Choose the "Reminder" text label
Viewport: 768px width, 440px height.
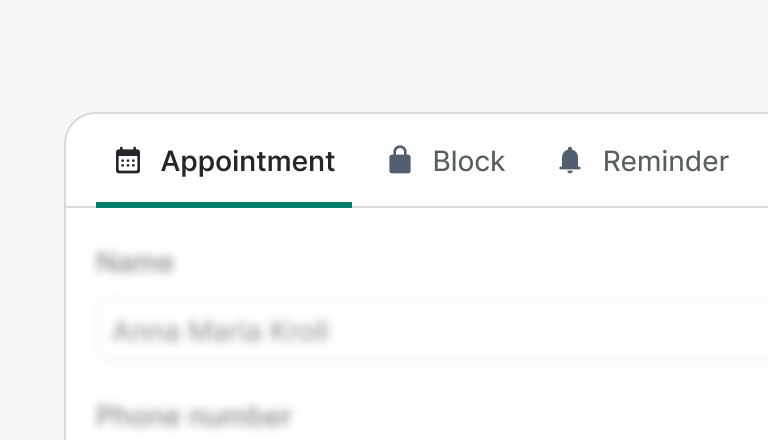tap(665, 162)
